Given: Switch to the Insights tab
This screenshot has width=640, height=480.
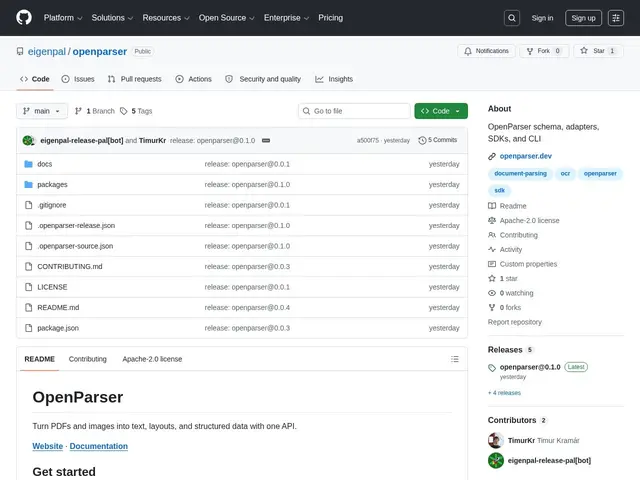Looking at the screenshot, I should pos(334,79).
